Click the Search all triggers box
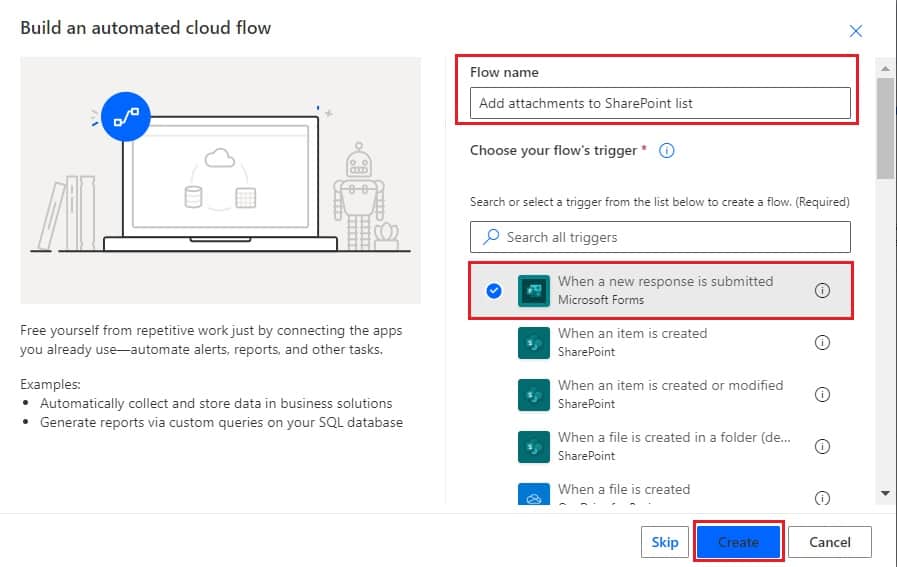The image size is (897, 567). [660, 237]
